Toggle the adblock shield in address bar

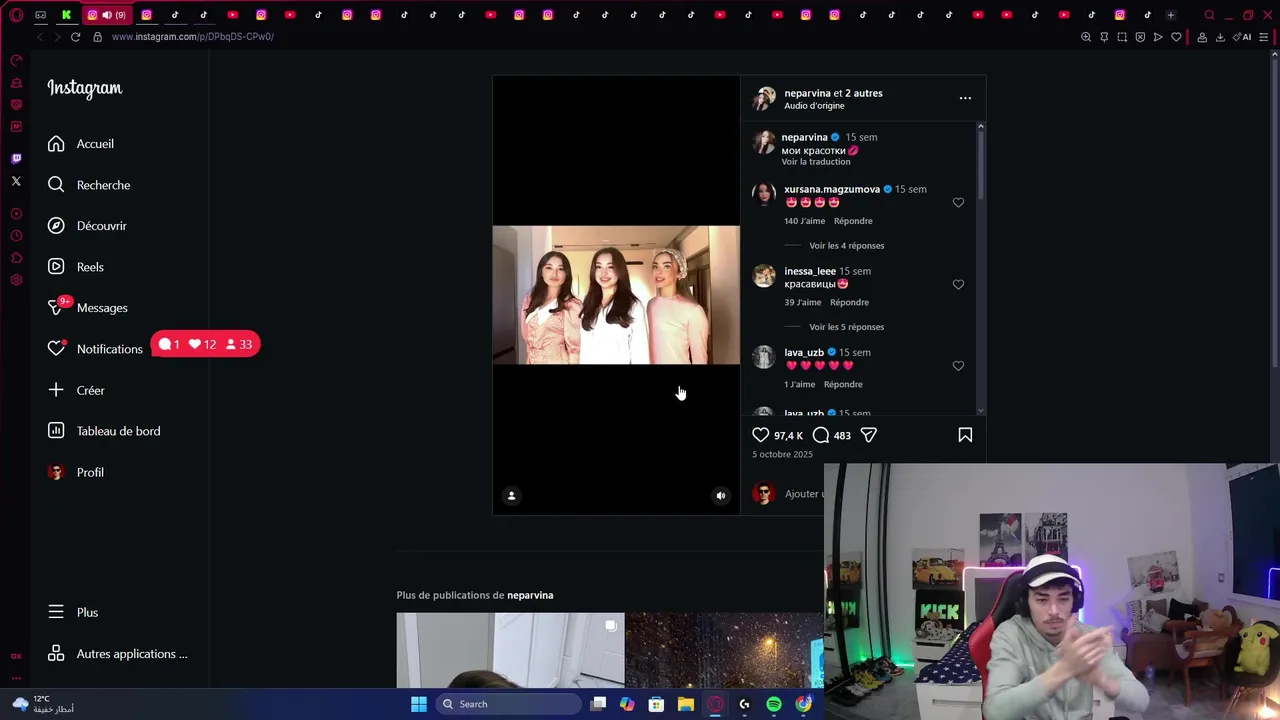click(1140, 37)
